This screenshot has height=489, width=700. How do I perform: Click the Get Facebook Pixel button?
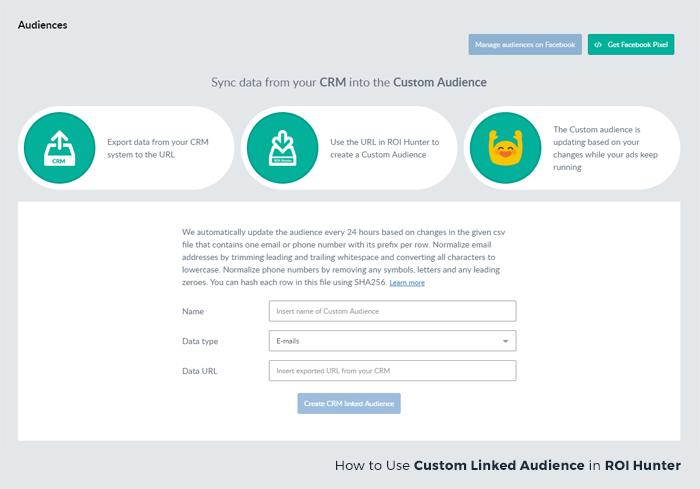(631, 45)
